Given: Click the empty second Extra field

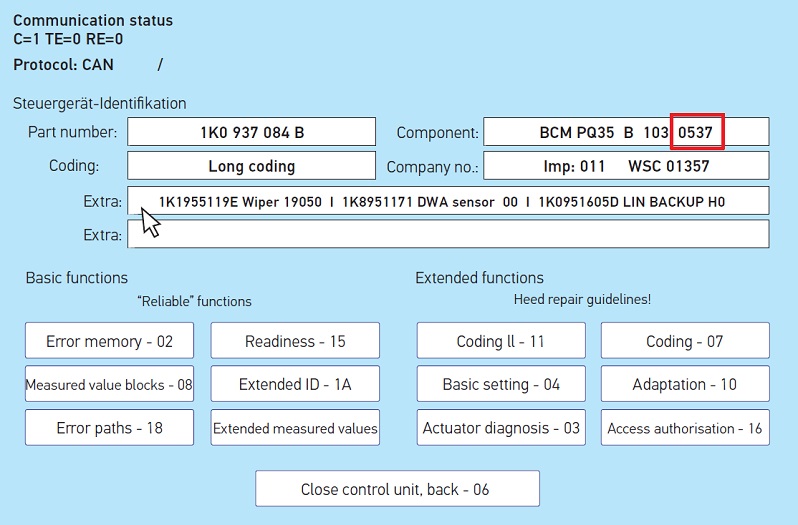Looking at the screenshot, I should pyautogui.click(x=448, y=235).
